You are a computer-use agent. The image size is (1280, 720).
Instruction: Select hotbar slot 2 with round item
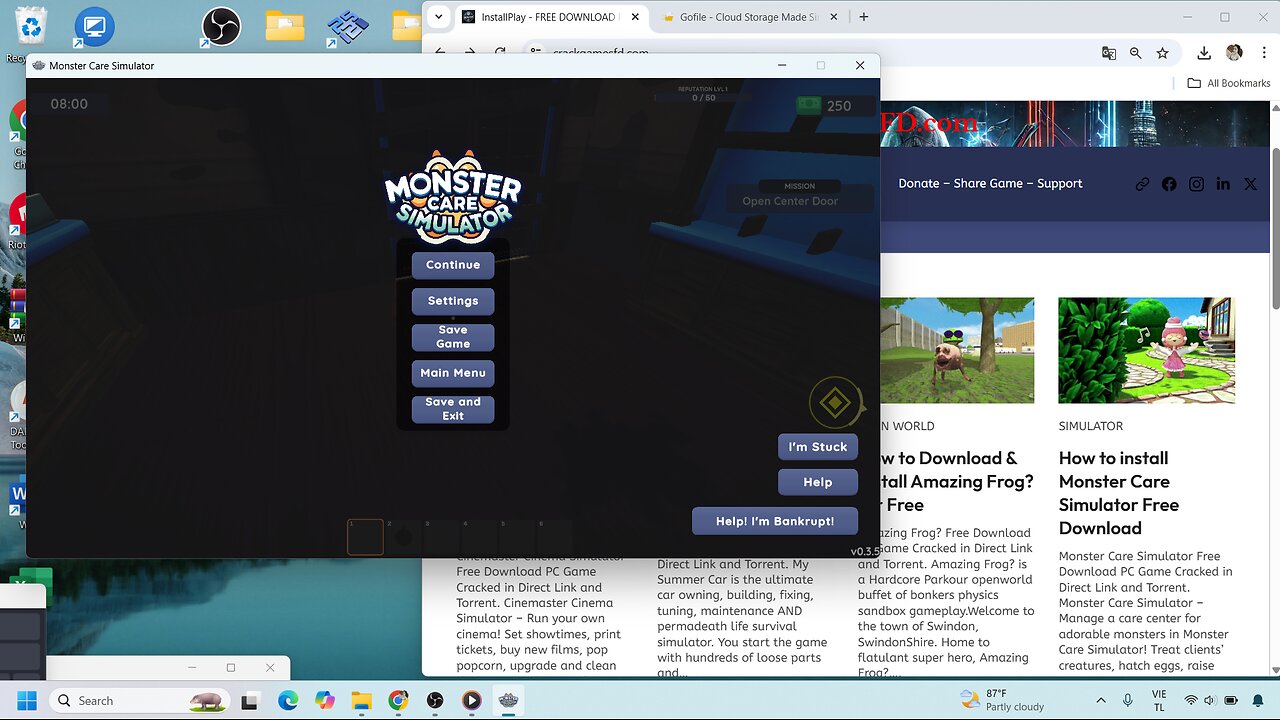[403, 537]
